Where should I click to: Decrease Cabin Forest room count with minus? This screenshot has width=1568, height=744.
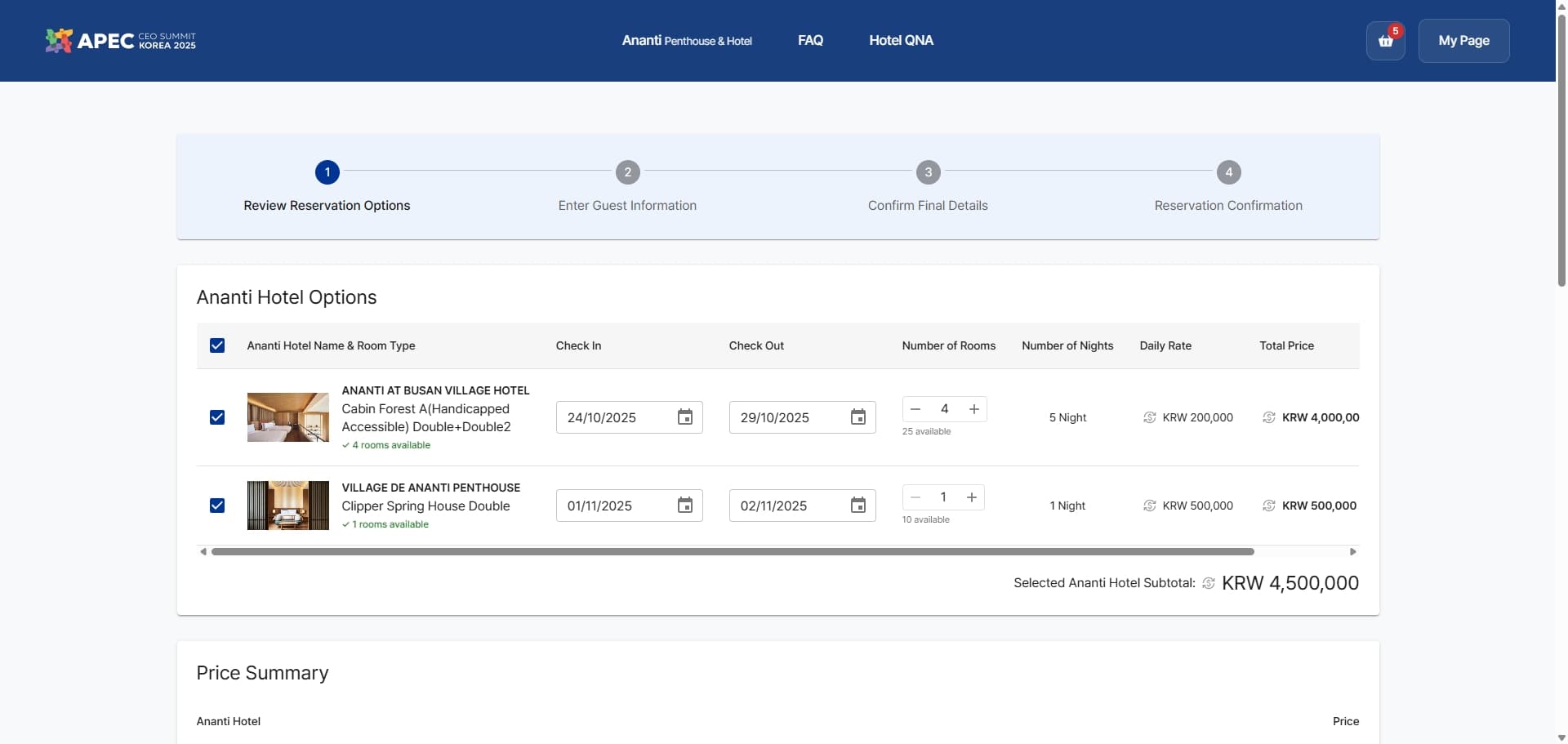[x=915, y=409]
